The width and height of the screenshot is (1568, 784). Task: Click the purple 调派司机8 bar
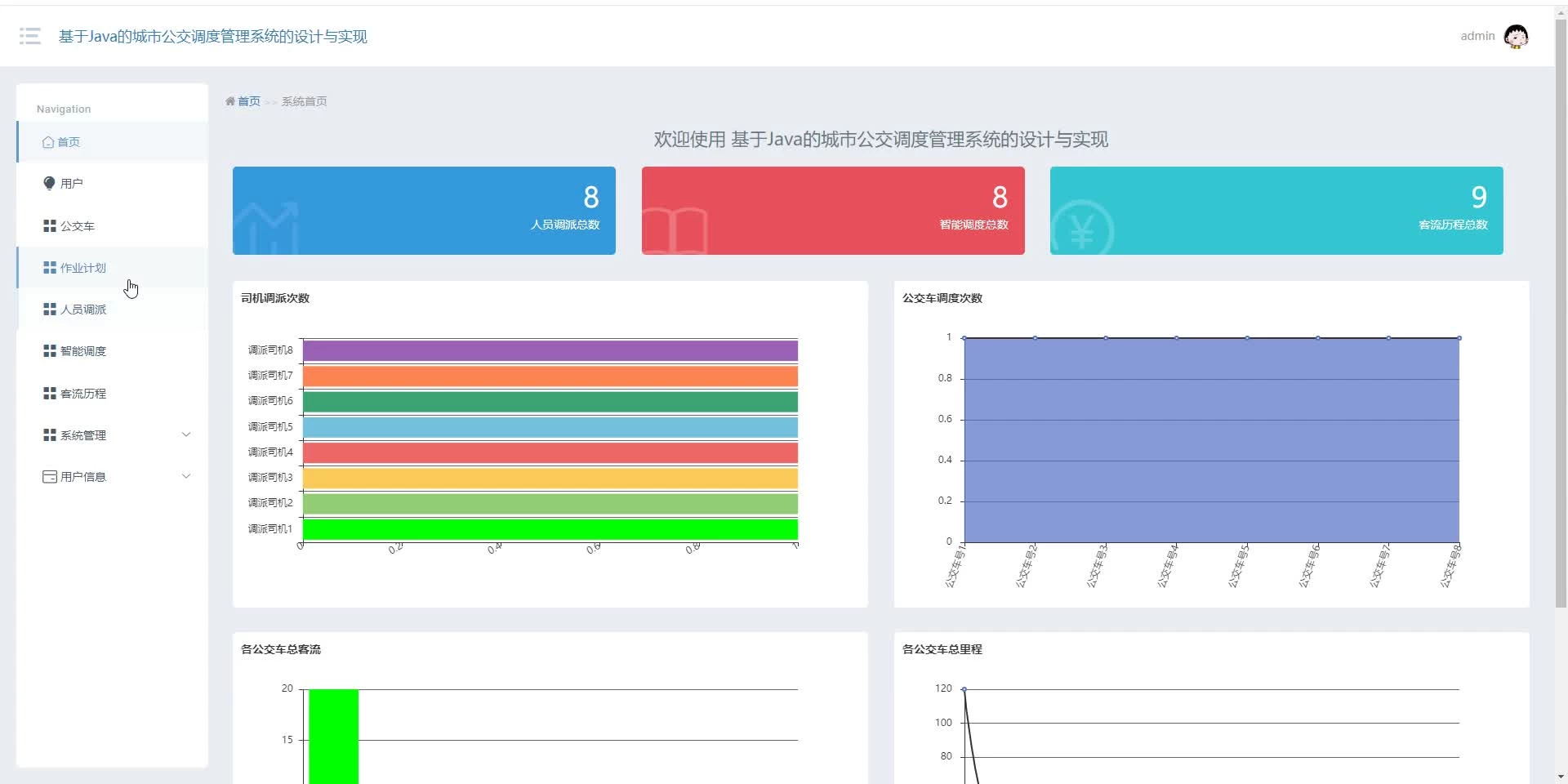click(550, 350)
